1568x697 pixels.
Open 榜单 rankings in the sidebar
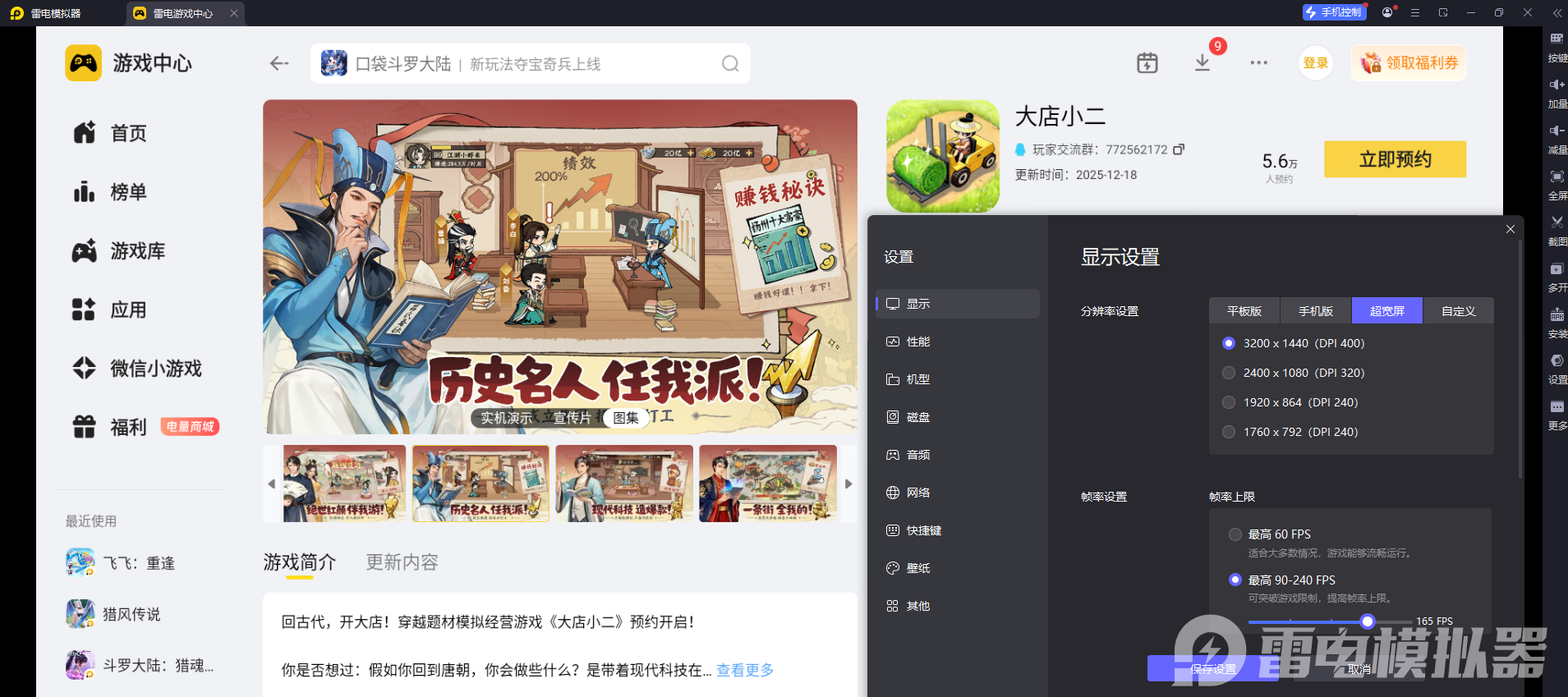110,192
